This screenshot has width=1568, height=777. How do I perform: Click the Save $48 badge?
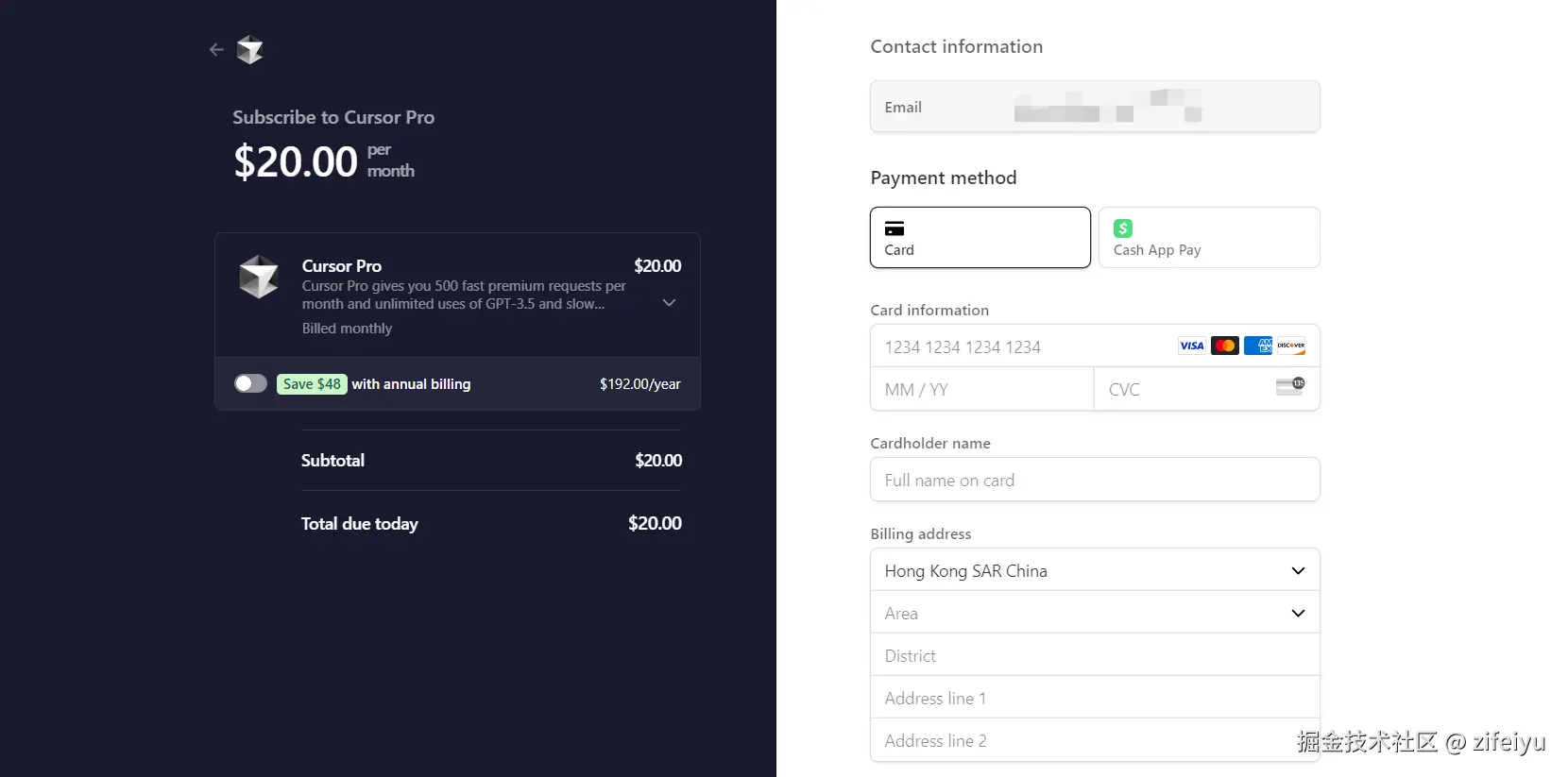(312, 383)
